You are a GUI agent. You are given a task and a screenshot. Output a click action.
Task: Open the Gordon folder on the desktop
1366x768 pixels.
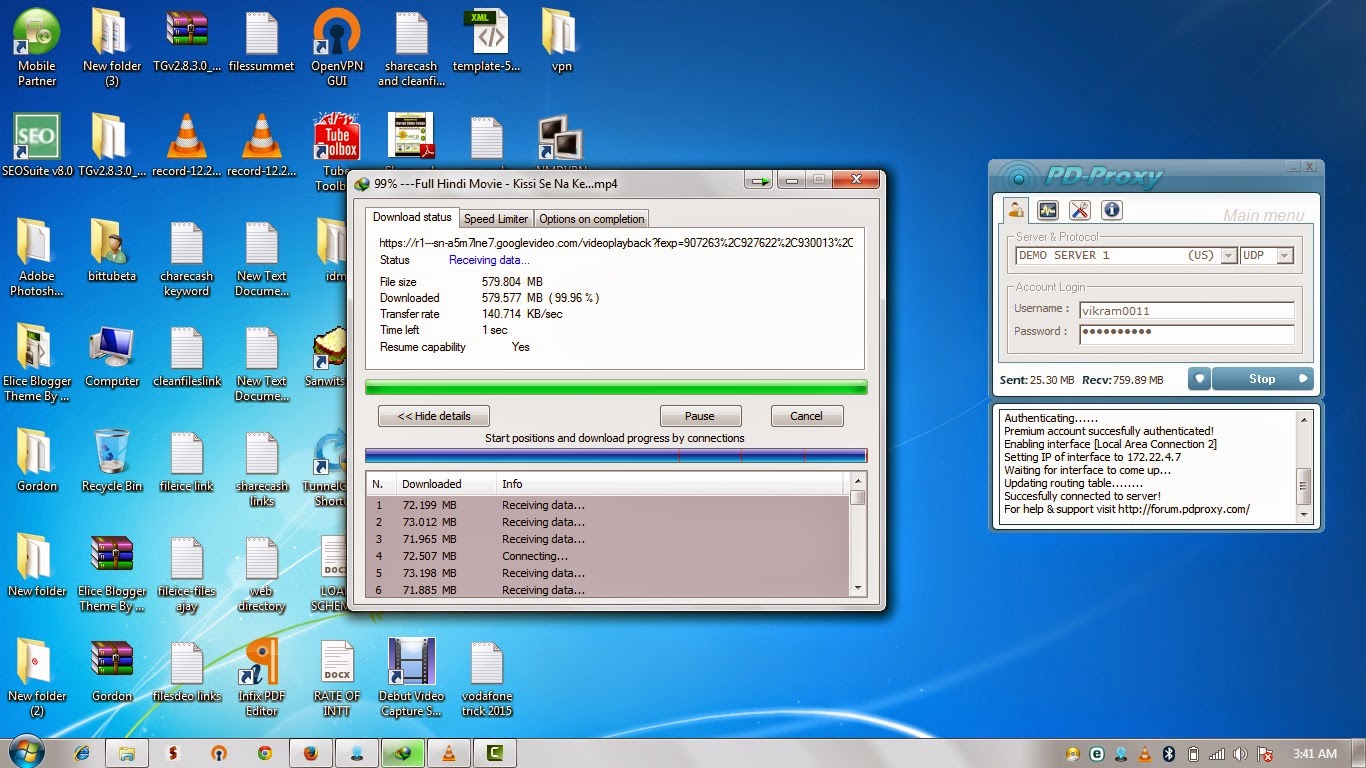(x=37, y=461)
